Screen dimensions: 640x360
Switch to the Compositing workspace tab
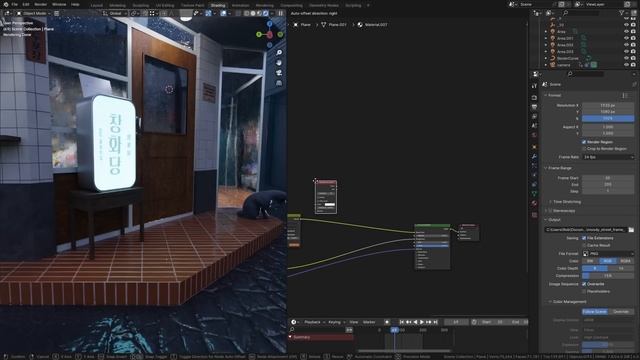(291, 6)
